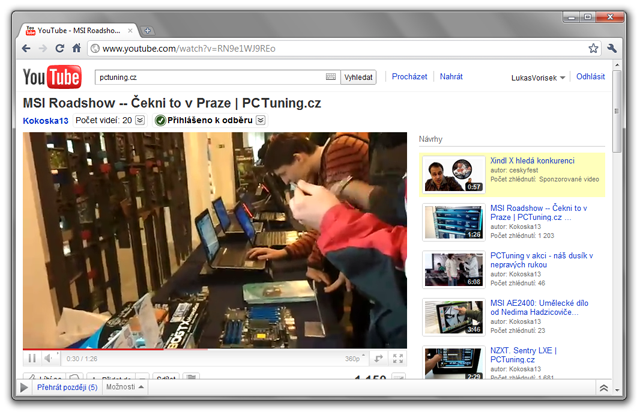Click the Vyhledat search button

pyautogui.click(x=358, y=77)
